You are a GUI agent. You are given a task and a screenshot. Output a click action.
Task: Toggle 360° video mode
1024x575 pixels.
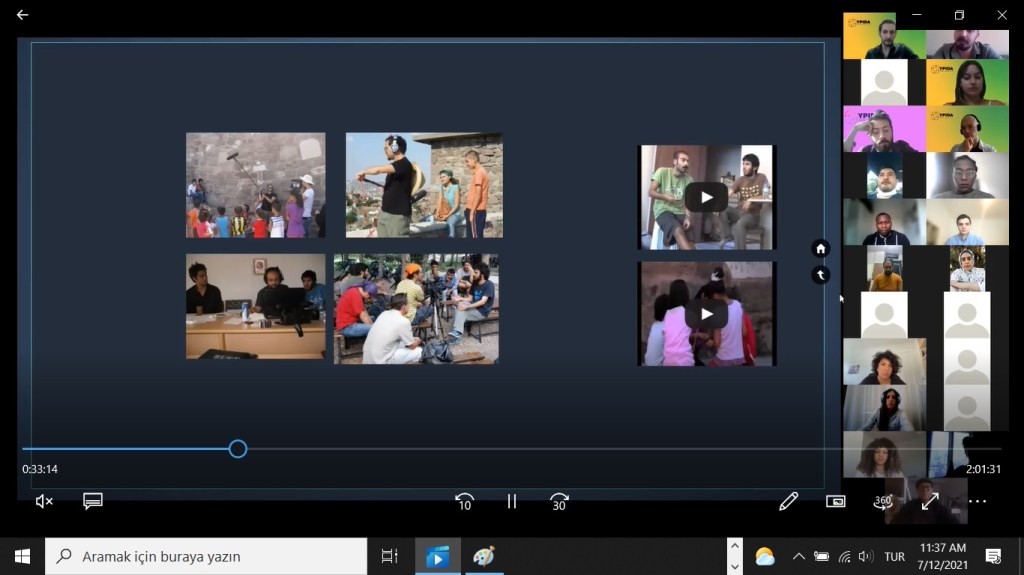click(x=882, y=502)
